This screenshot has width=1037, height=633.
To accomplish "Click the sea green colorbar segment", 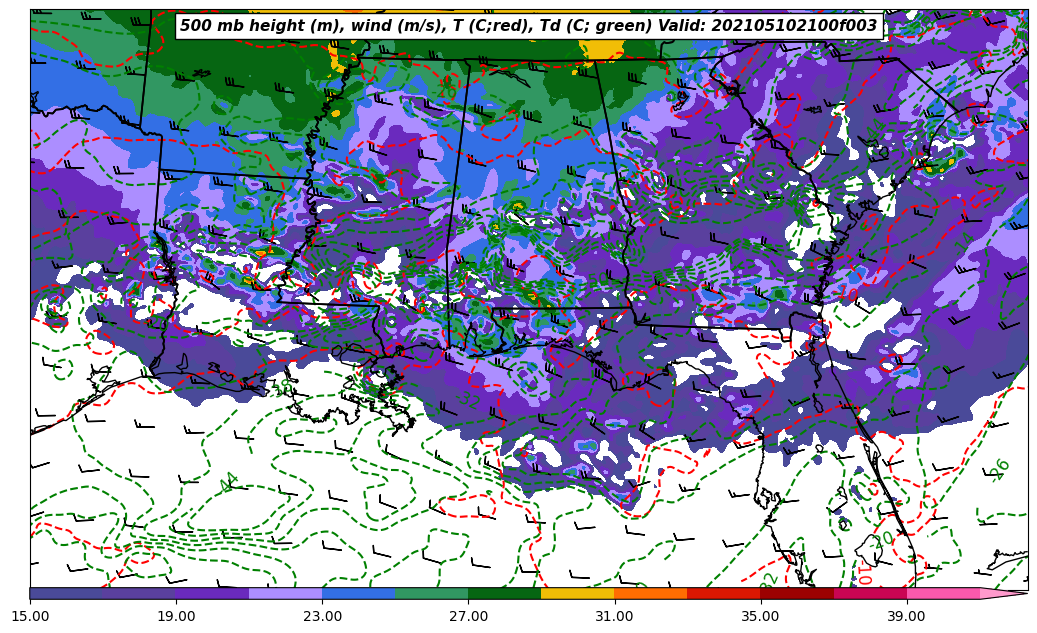I will (431, 593).
